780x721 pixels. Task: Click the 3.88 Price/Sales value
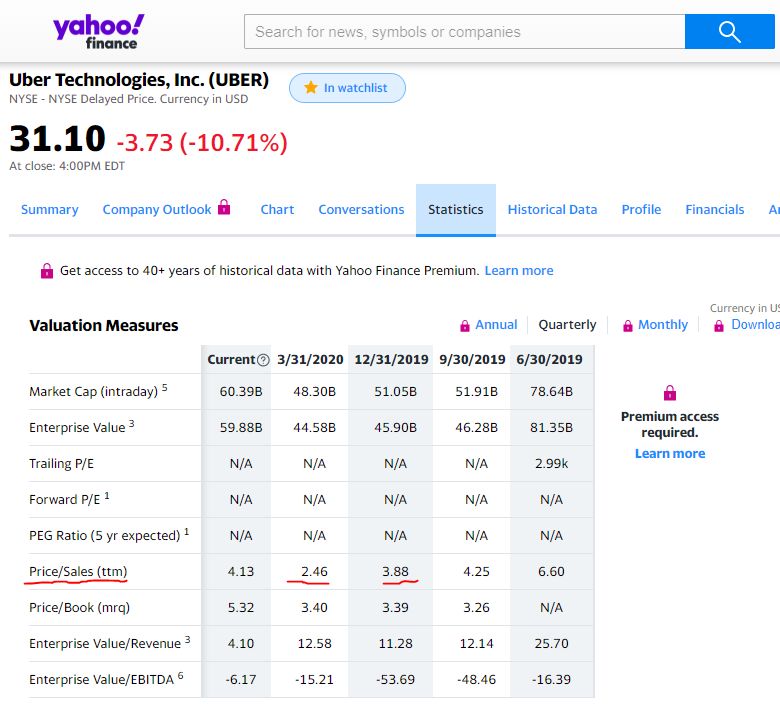coord(395,572)
